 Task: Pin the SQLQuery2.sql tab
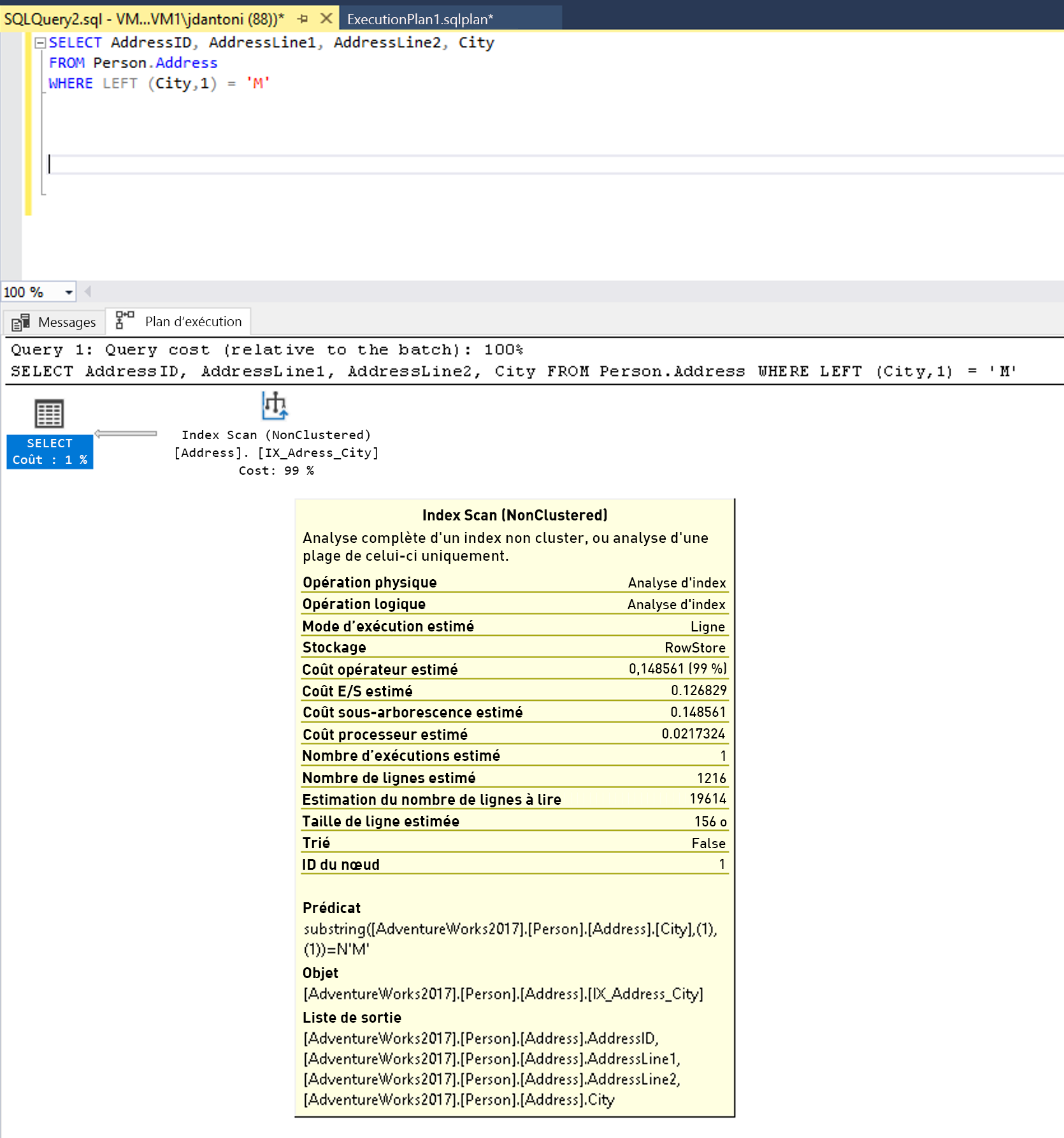tap(303, 18)
